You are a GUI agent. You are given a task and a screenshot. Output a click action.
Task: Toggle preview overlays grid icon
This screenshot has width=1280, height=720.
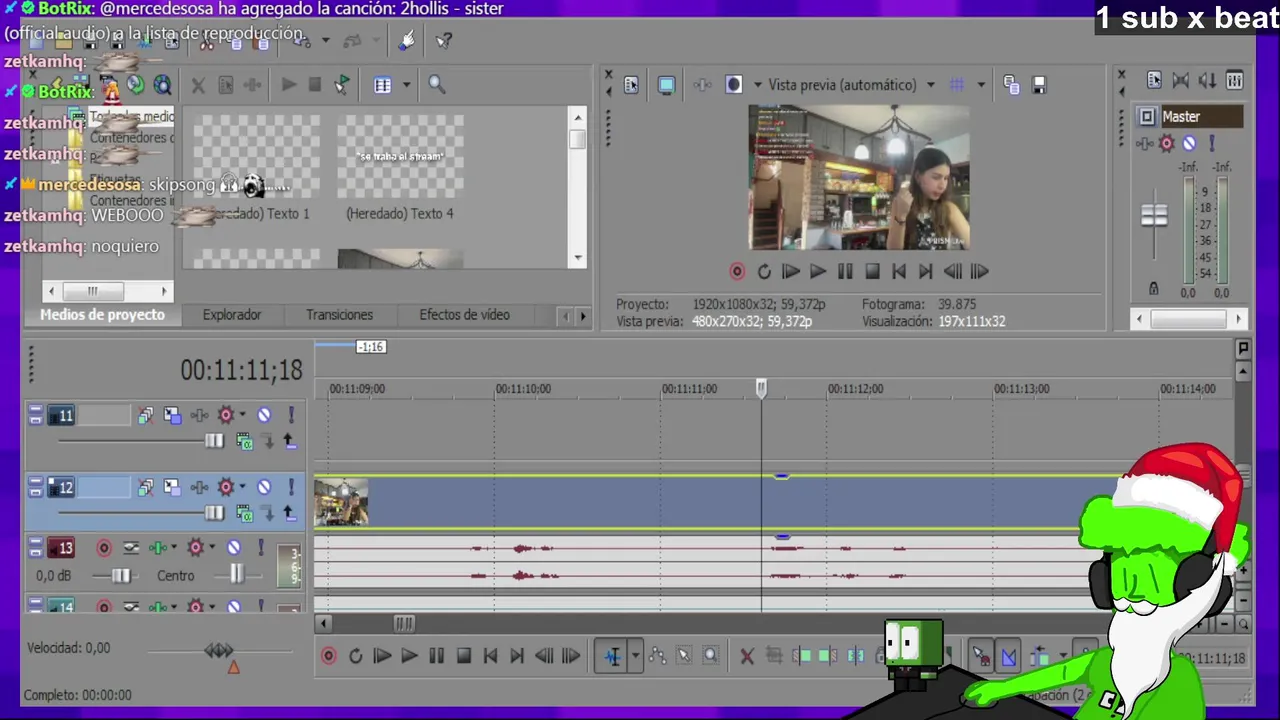point(957,85)
